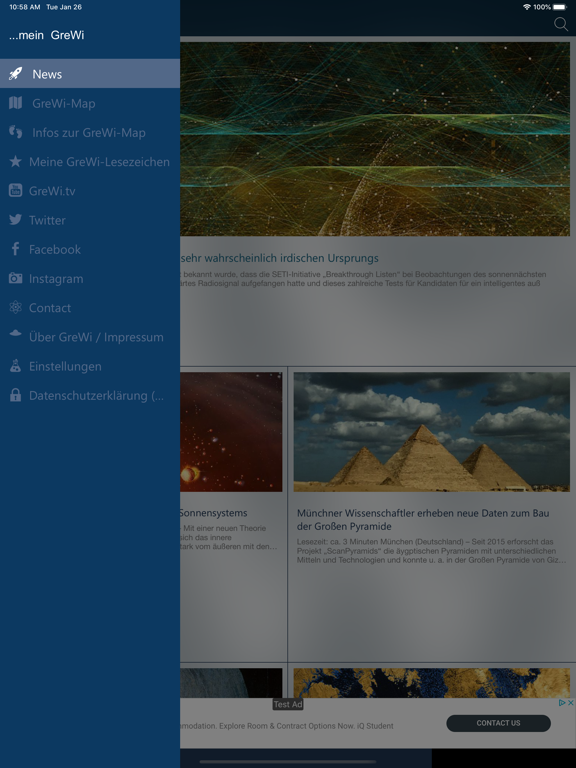This screenshot has height=768, width=576.
Task: Click the map icon beside GreWi-Map
Action: (x=16, y=103)
